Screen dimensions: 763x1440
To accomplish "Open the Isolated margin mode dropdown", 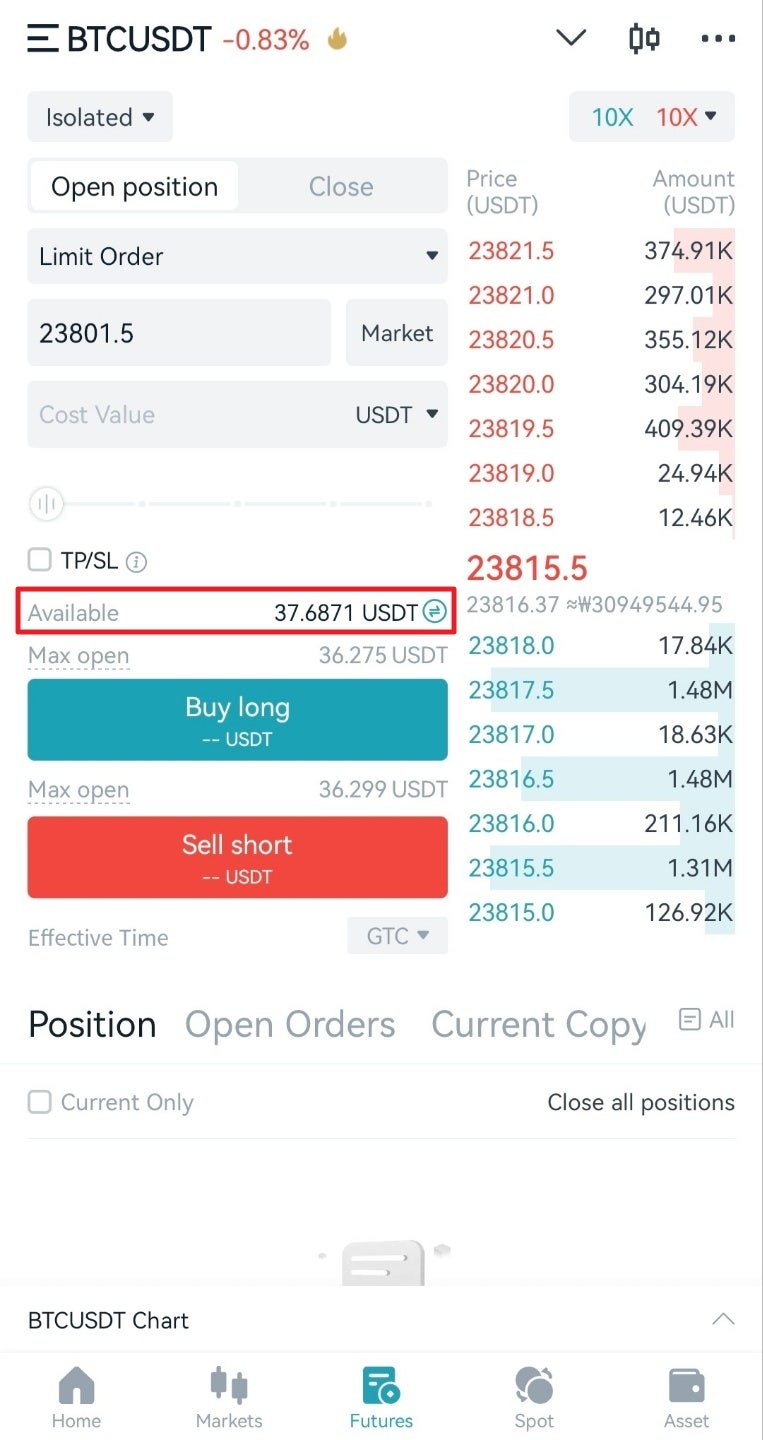I will [100, 117].
